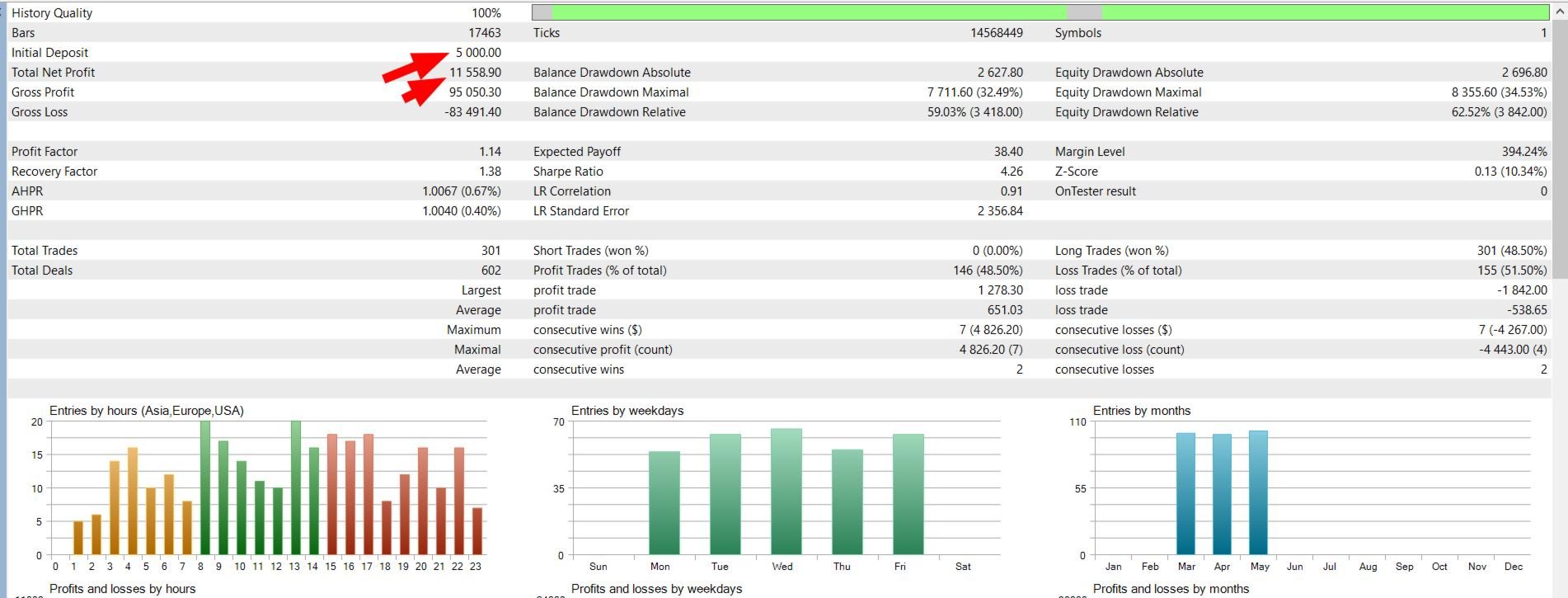Select the "2 696.80" equity drawdown value
This screenshot has height=598, width=1568.
[x=1524, y=73]
